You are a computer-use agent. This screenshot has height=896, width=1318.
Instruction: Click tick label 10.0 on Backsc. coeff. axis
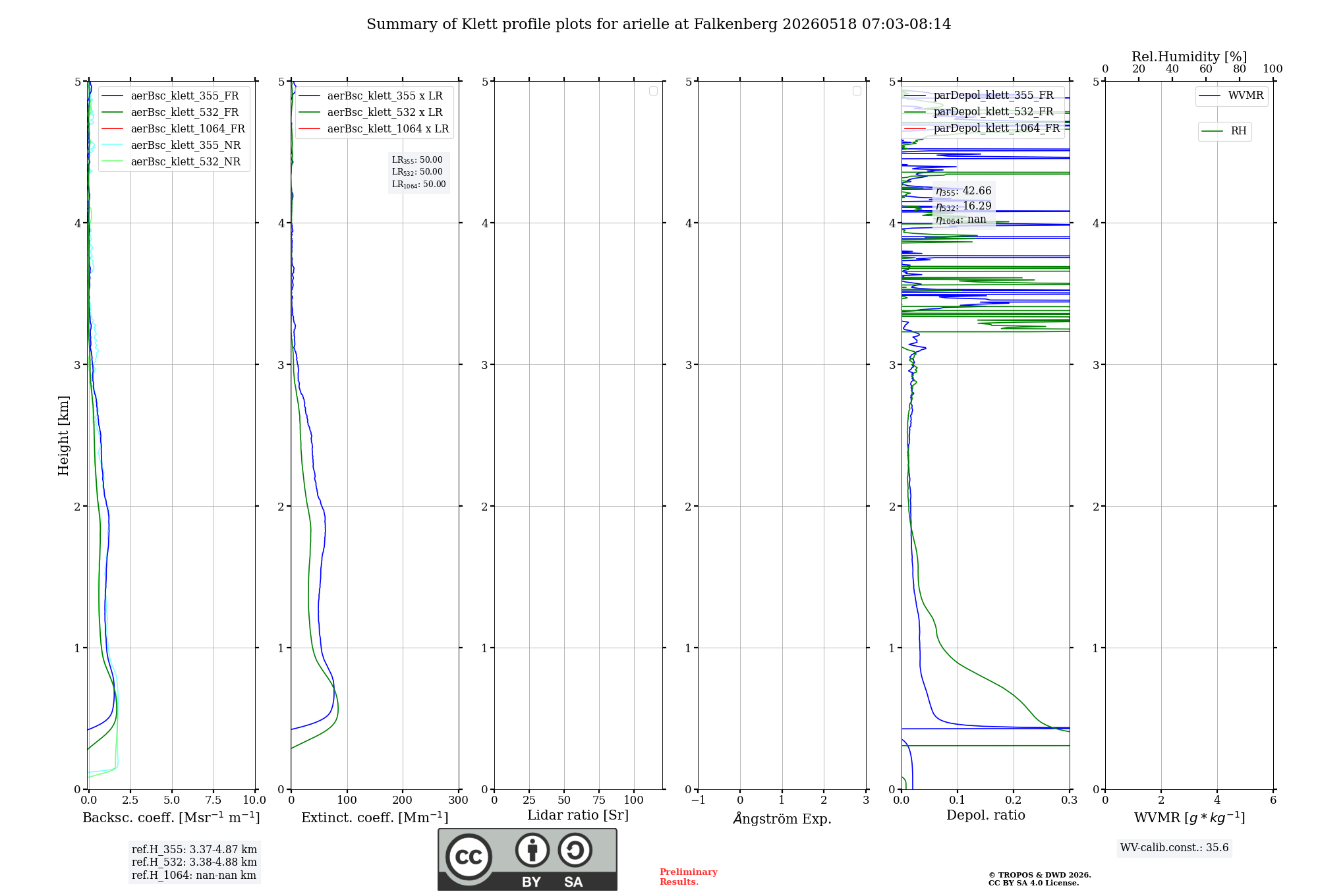point(254,800)
